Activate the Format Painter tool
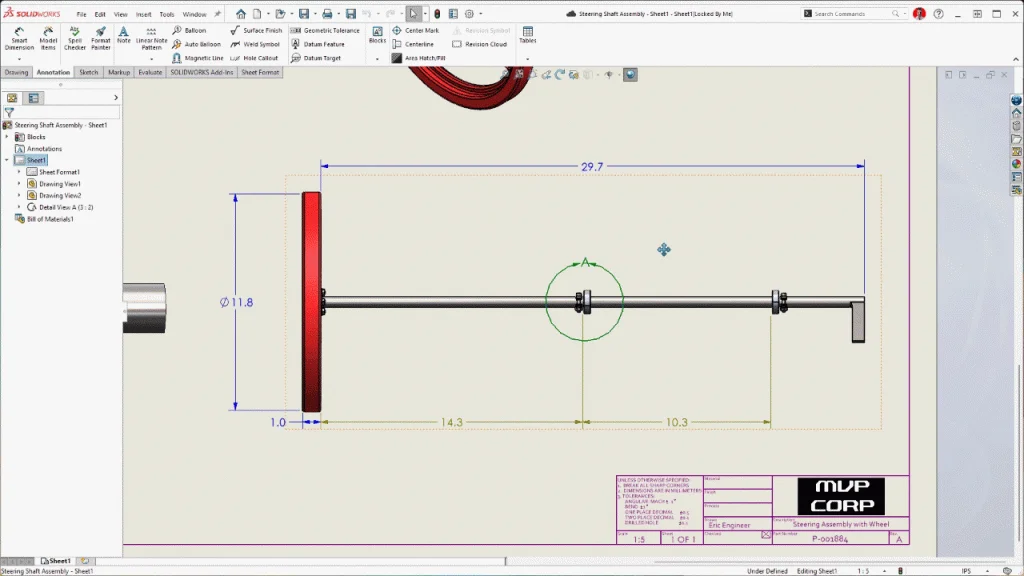 click(x=101, y=38)
